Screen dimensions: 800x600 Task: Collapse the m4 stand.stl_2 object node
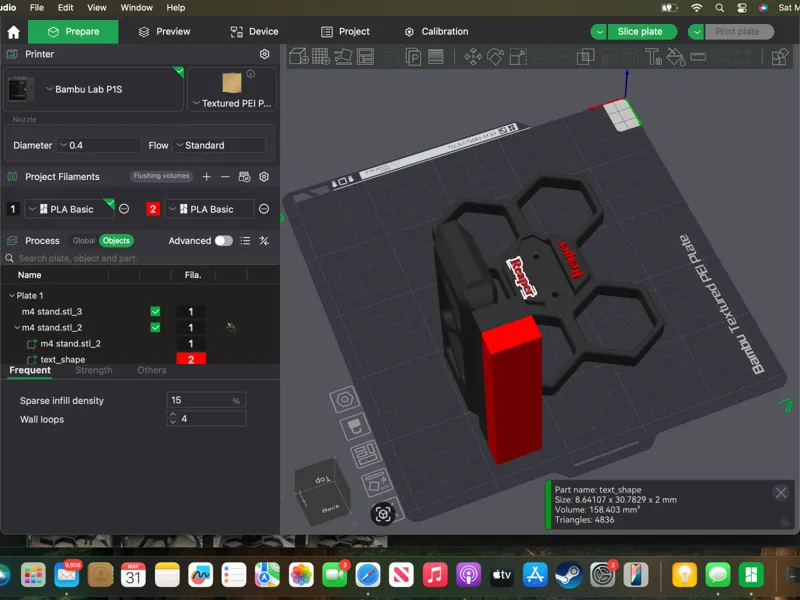[x=17, y=328]
